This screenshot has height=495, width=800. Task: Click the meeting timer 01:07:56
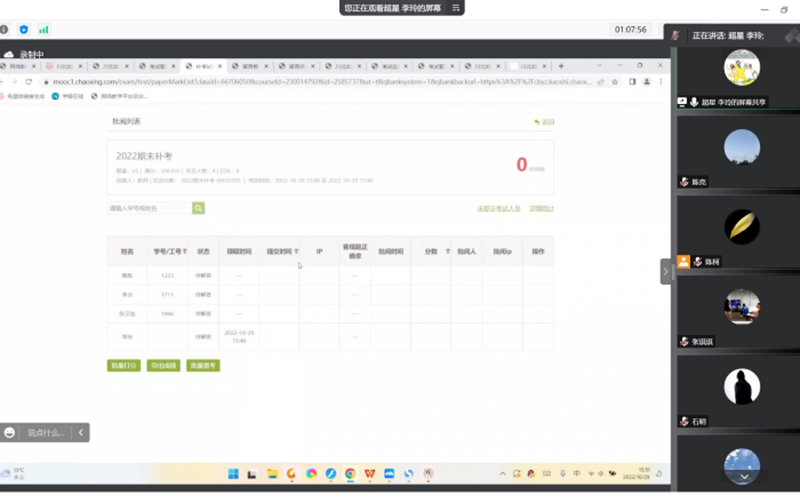point(630,30)
